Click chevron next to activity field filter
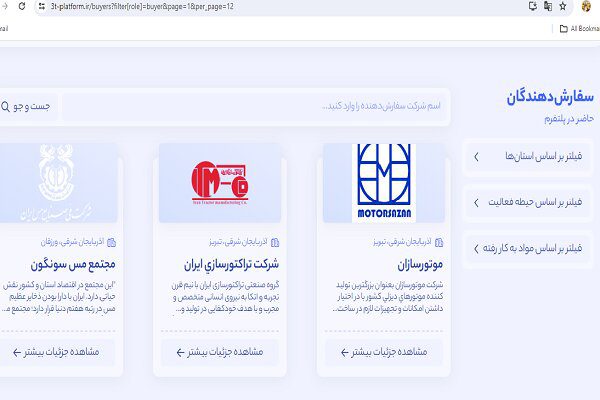The width and height of the screenshot is (600, 400). (476, 202)
